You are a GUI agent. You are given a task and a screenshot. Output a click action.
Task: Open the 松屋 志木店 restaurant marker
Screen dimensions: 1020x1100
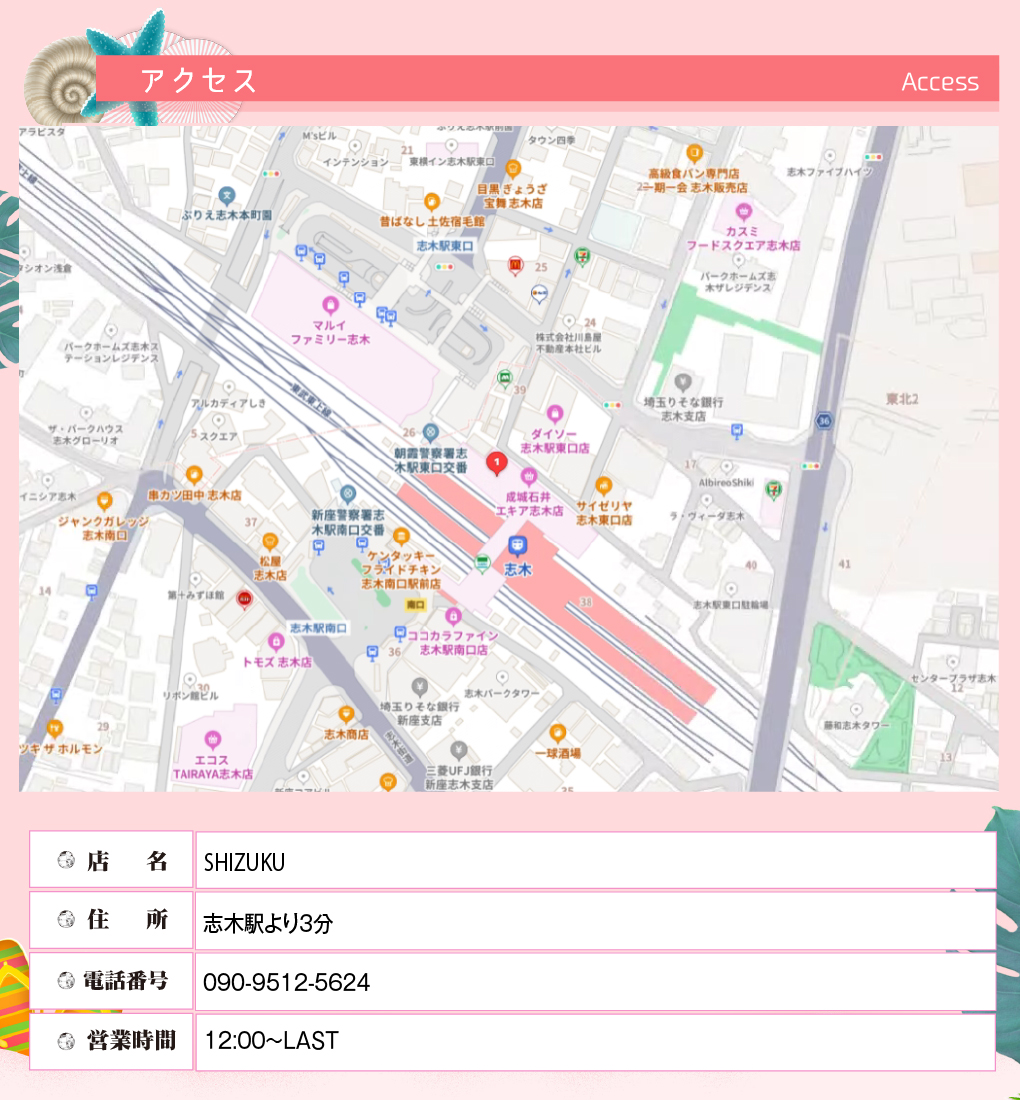(x=270, y=542)
